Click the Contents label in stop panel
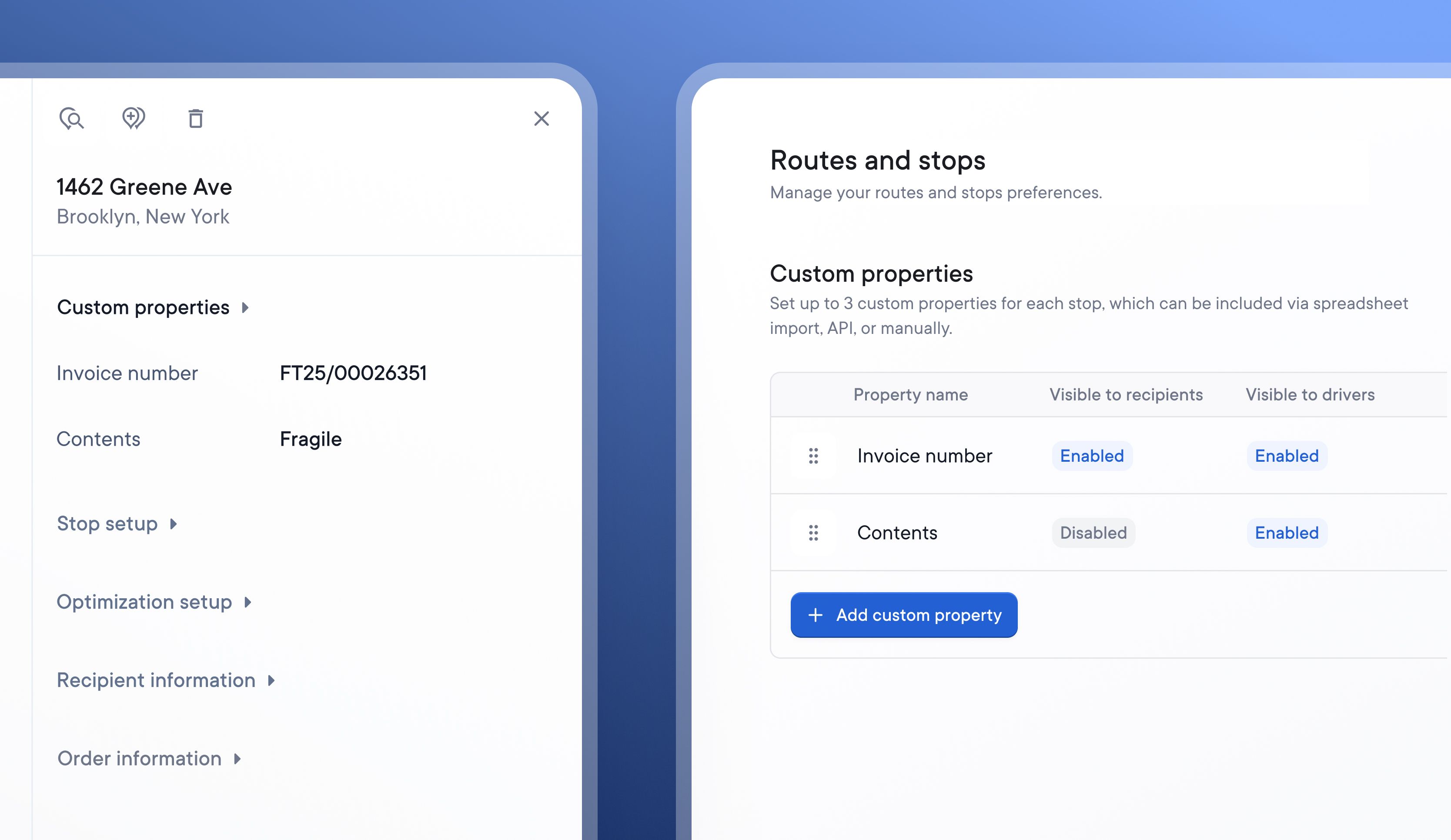Screen dimensions: 1451x840 [x=98, y=439]
